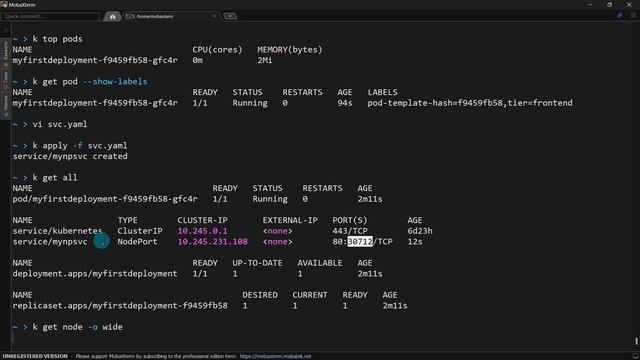The height and width of the screenshot is (360, 640).
Task: Click the 'k get node -o wide' command
Action: 78,327
